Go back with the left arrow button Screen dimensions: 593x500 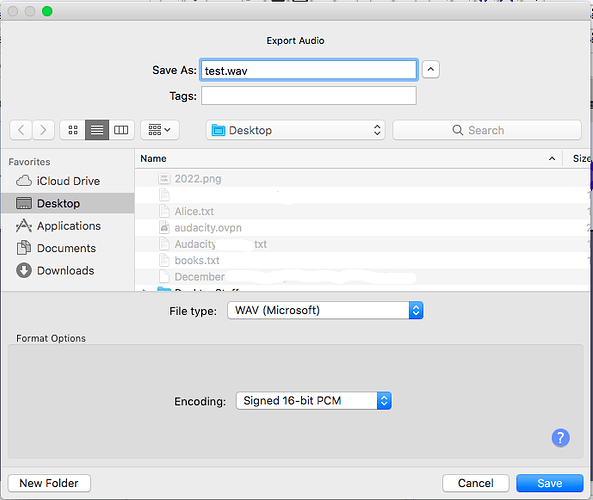pos(21,130)
